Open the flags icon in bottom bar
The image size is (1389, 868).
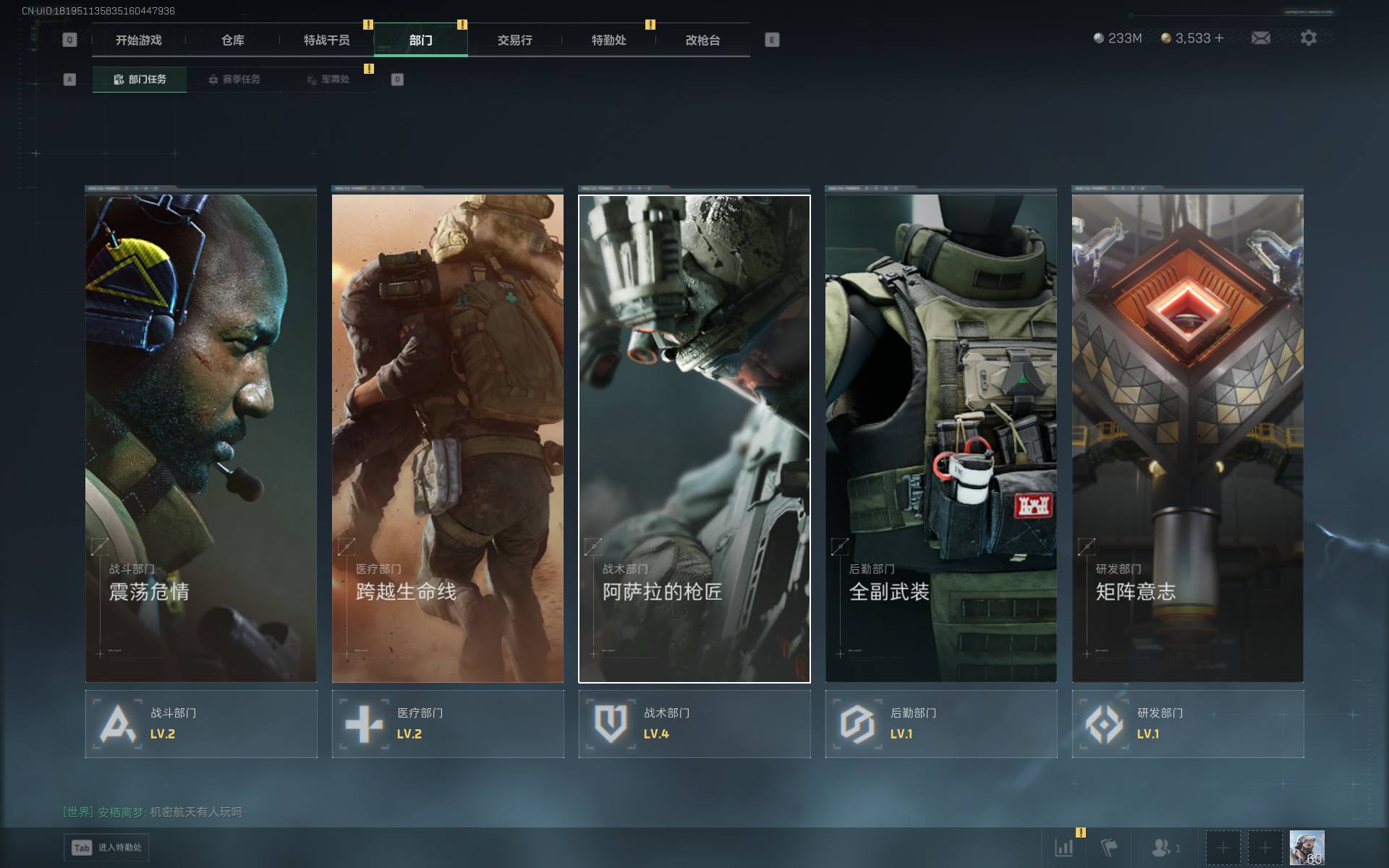1109,847
